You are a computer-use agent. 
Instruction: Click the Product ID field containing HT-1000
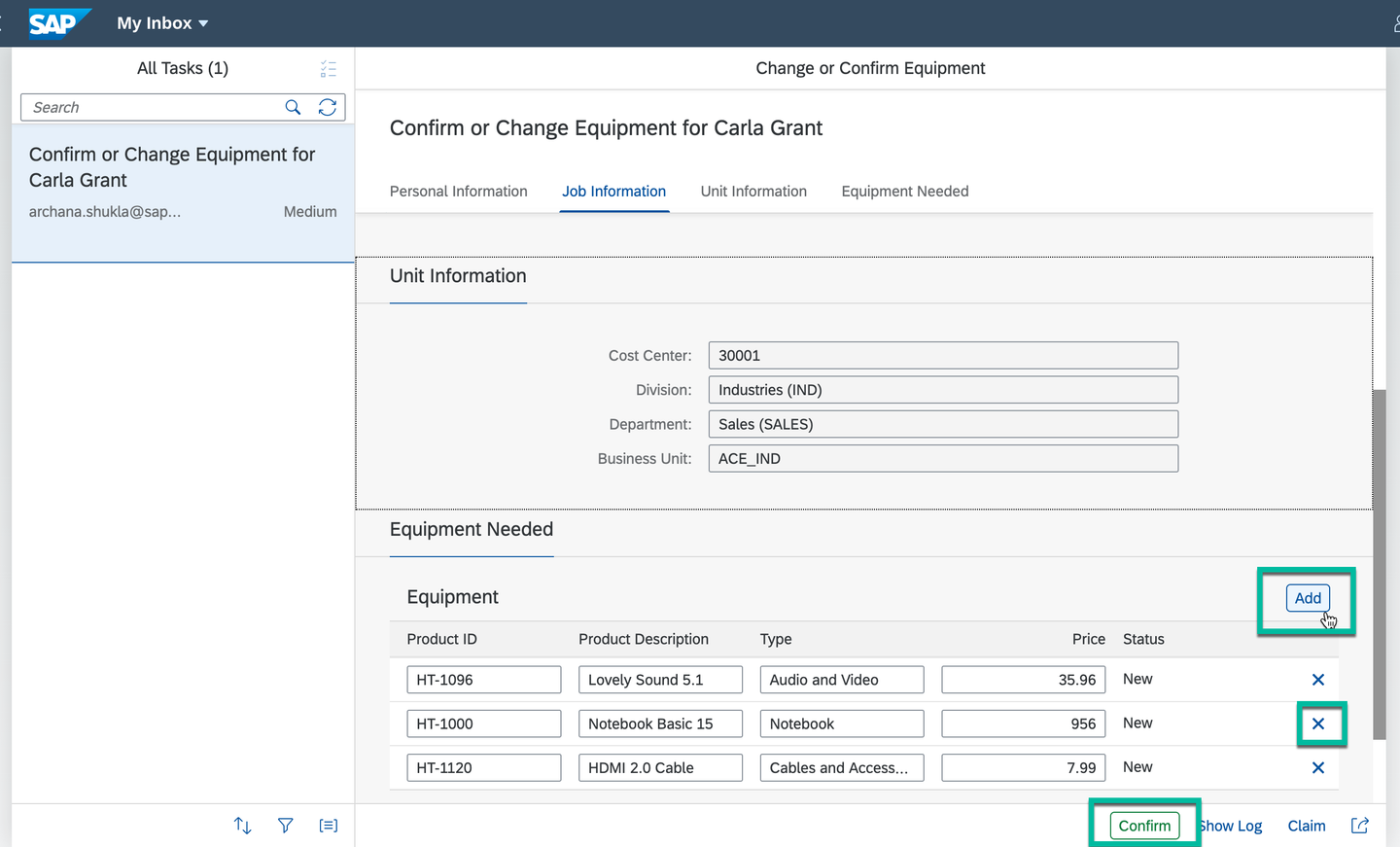click(x=484, y=723)
